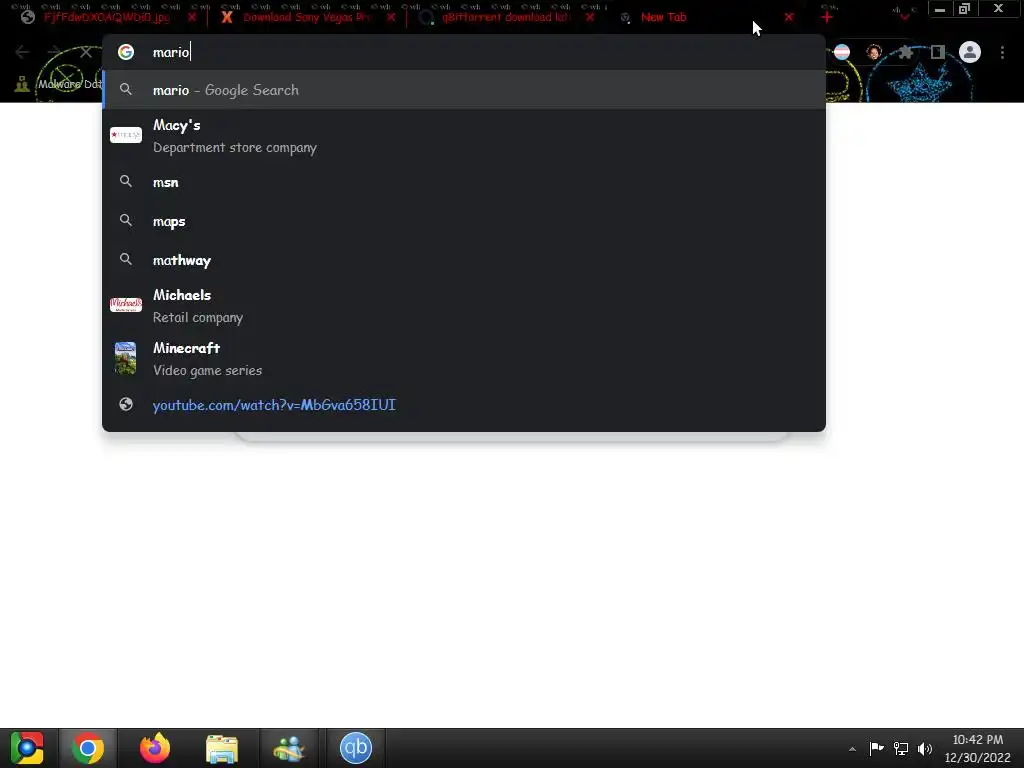The height and width of the screenshot is (768, 1024).
Task: Close the Download Sony Vegas Pro tab
Action: (391, 18)
